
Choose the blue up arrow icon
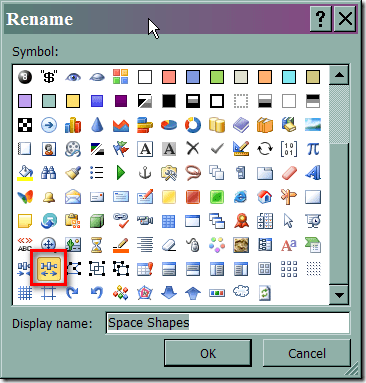[193, 293]
